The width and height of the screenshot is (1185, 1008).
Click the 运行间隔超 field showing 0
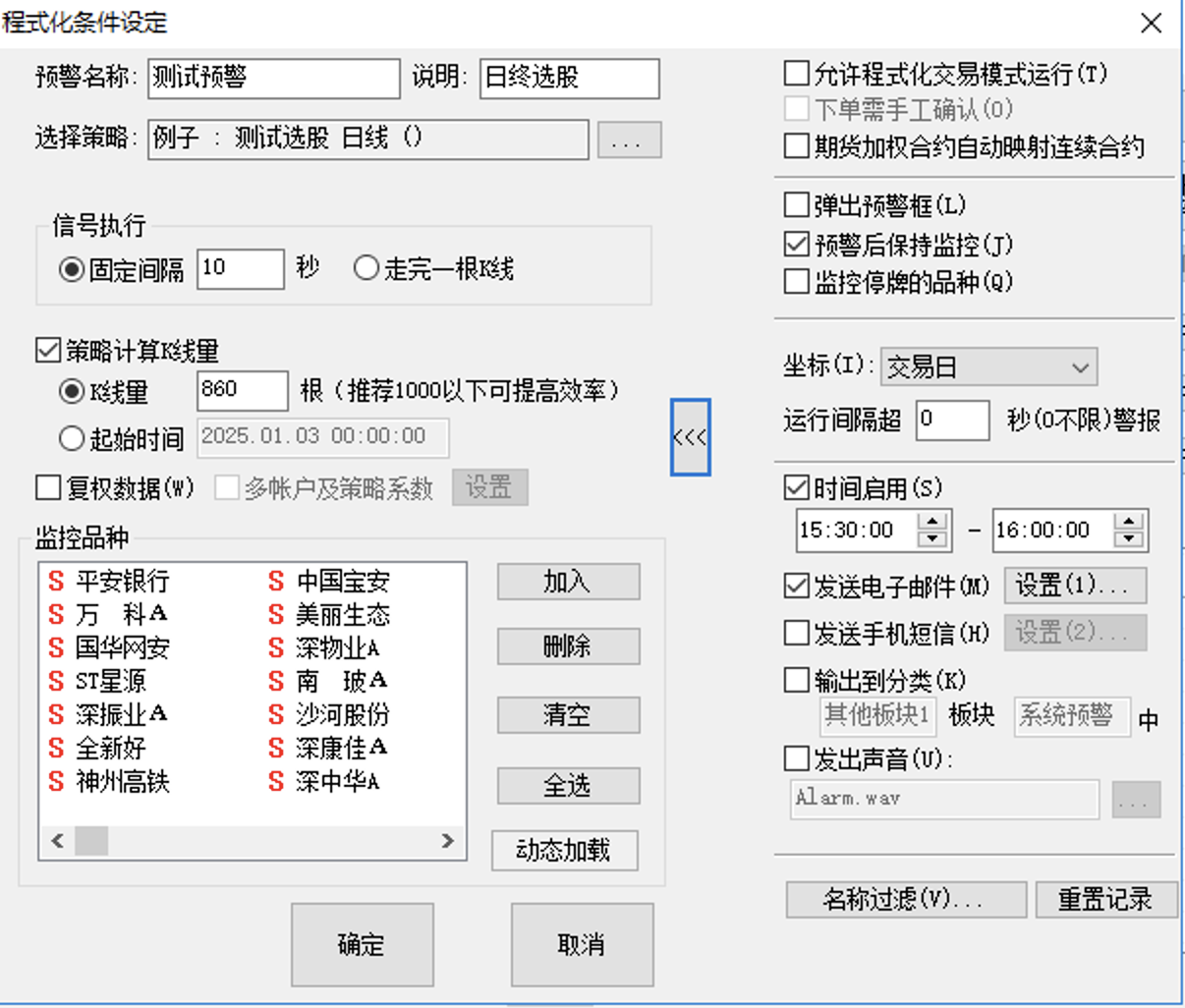(952, 420)
